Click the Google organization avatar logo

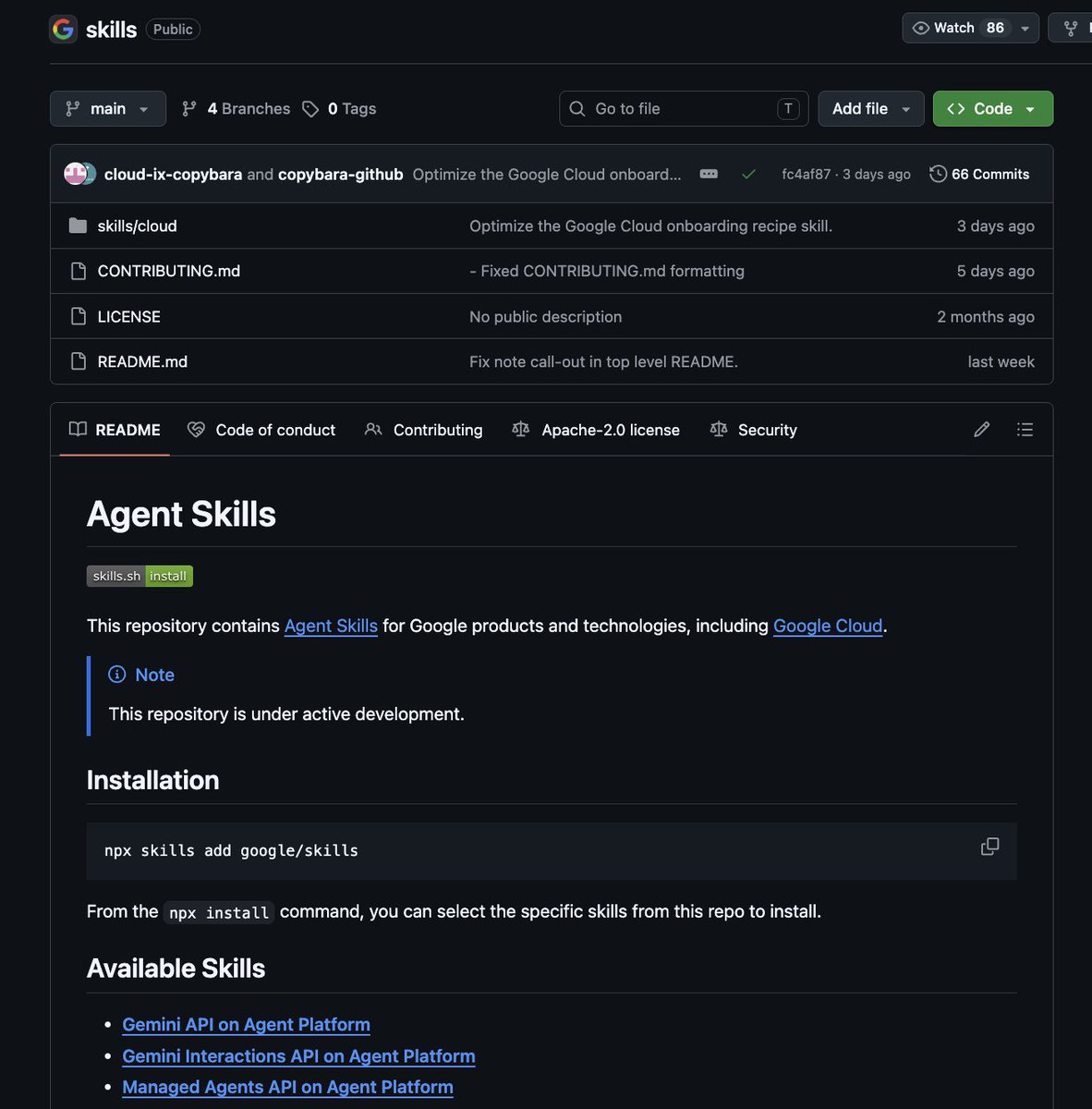(63, 29)
